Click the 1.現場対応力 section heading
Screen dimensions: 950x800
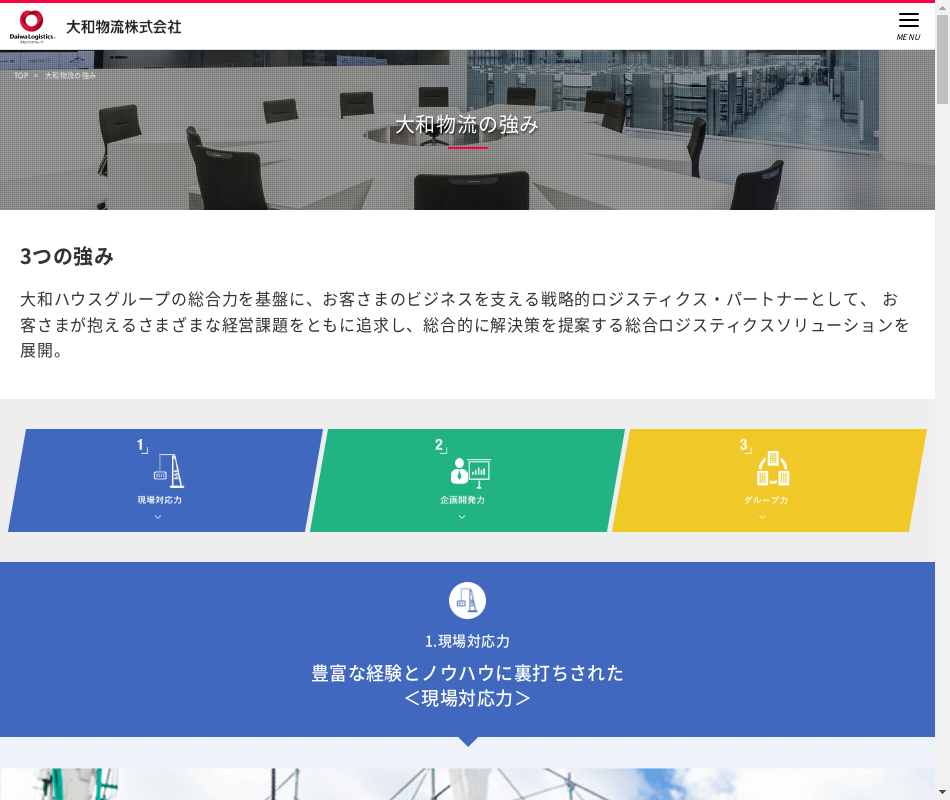467,641
